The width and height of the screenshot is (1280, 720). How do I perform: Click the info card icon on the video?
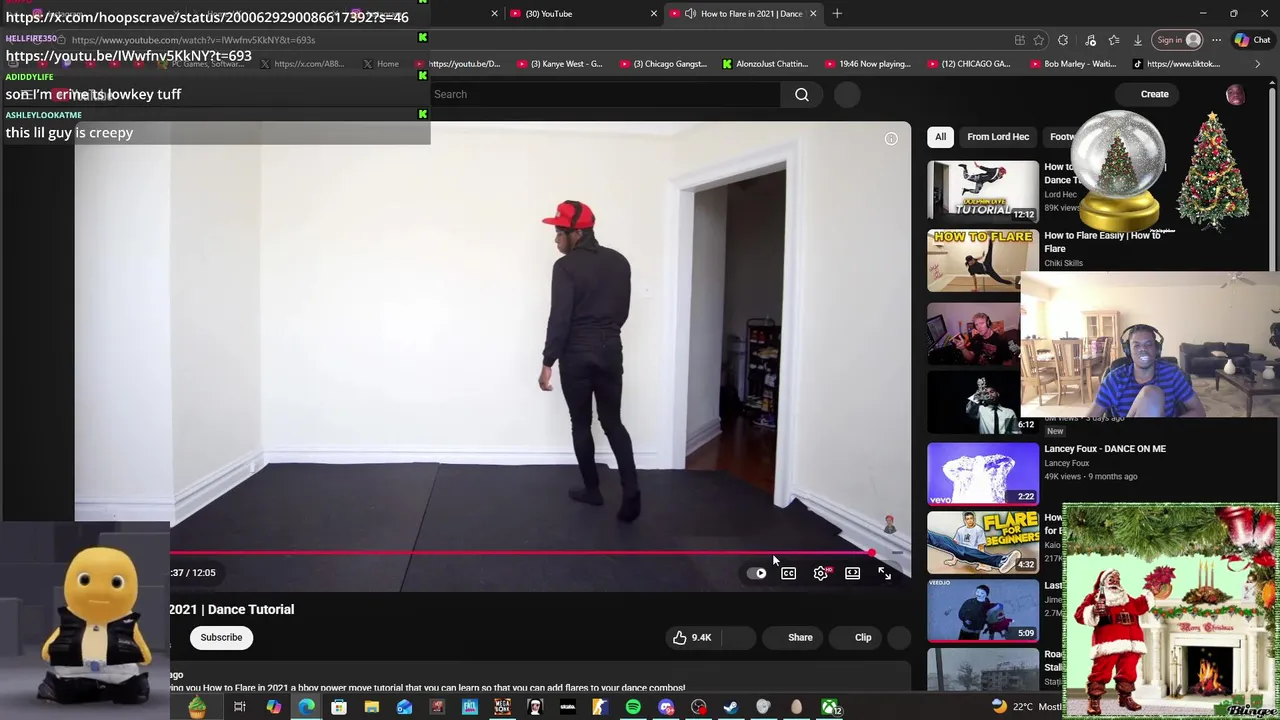click(x=891, y=139)
